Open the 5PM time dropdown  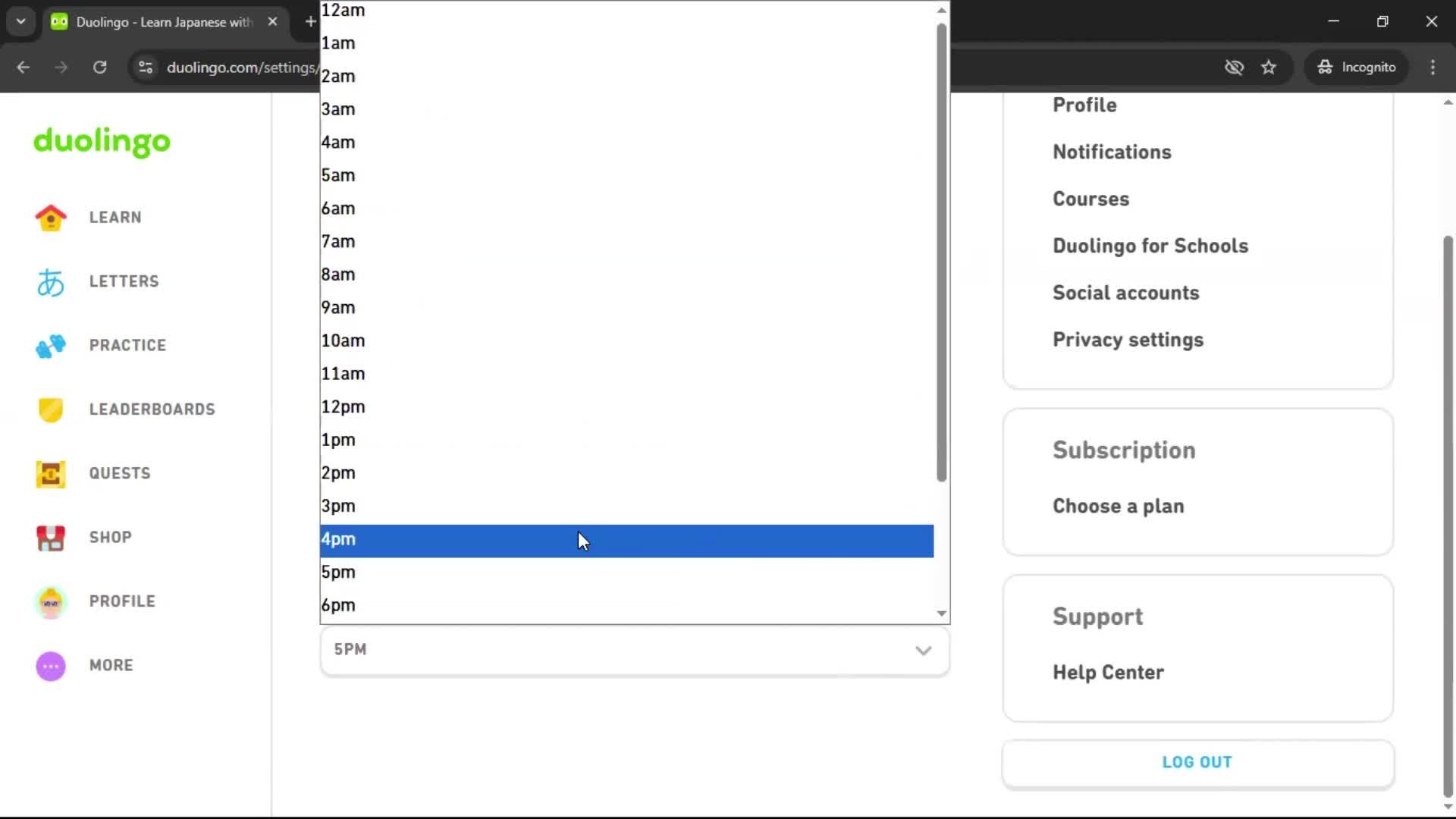coord(635,651)
